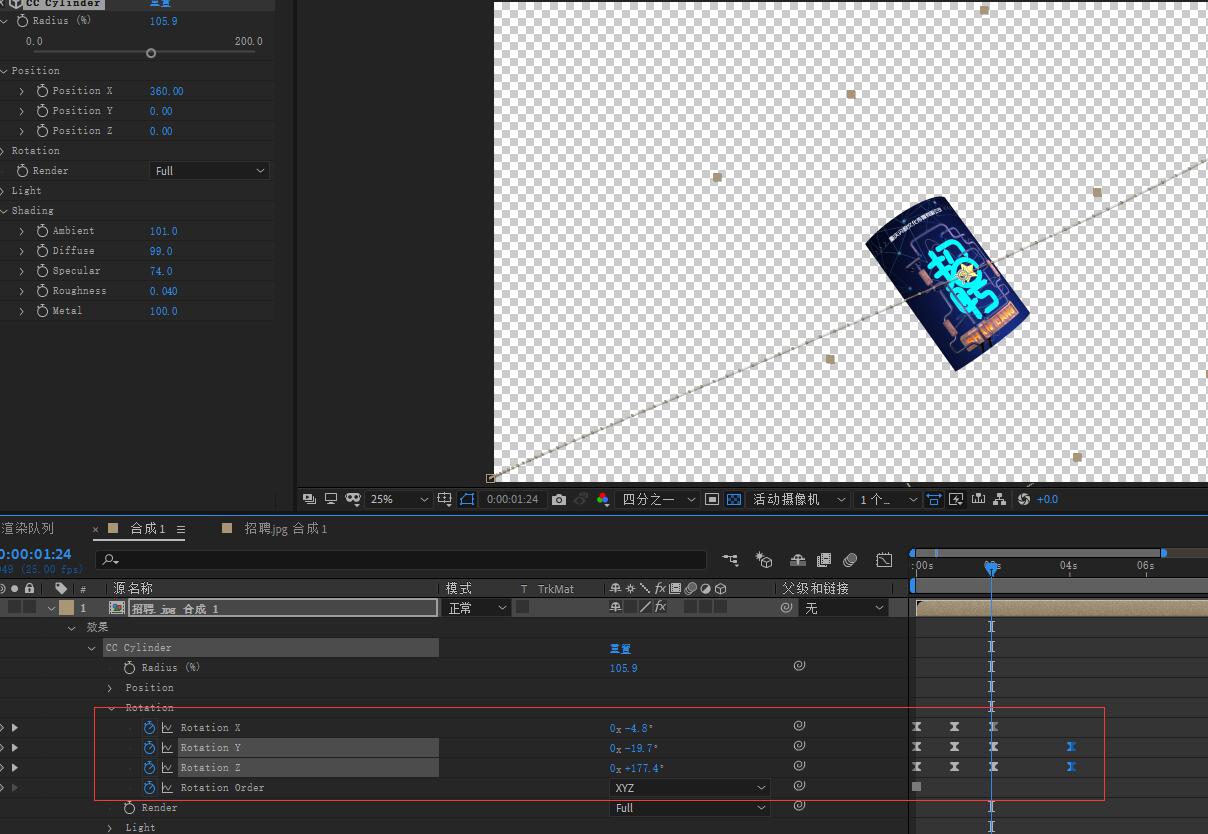Click the timeline current-time indicator playhead

991,567
